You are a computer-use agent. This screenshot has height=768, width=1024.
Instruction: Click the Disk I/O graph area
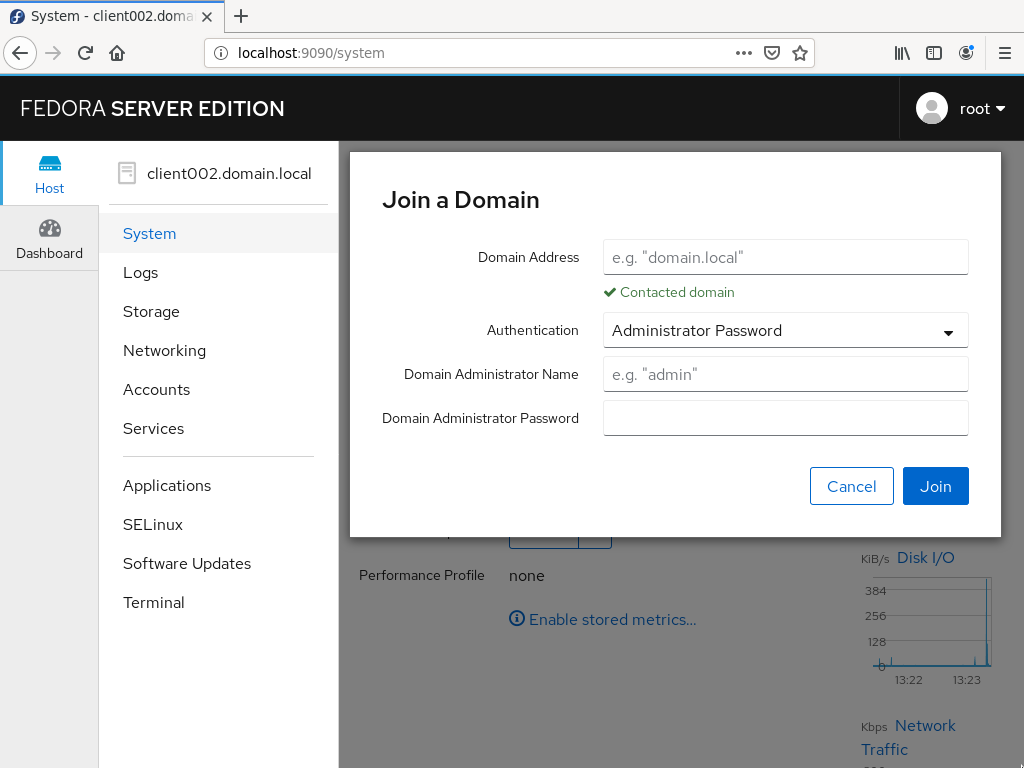[x=932, y=622]
